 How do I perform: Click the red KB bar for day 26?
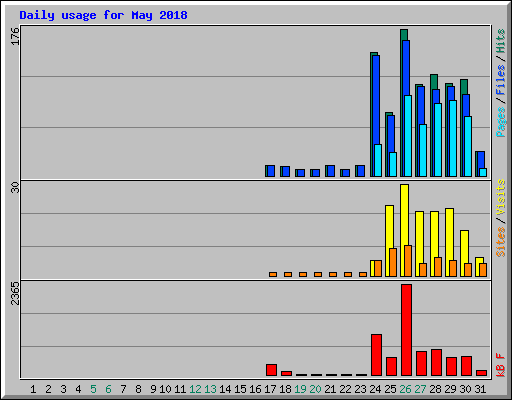click(x=407, y=330)
